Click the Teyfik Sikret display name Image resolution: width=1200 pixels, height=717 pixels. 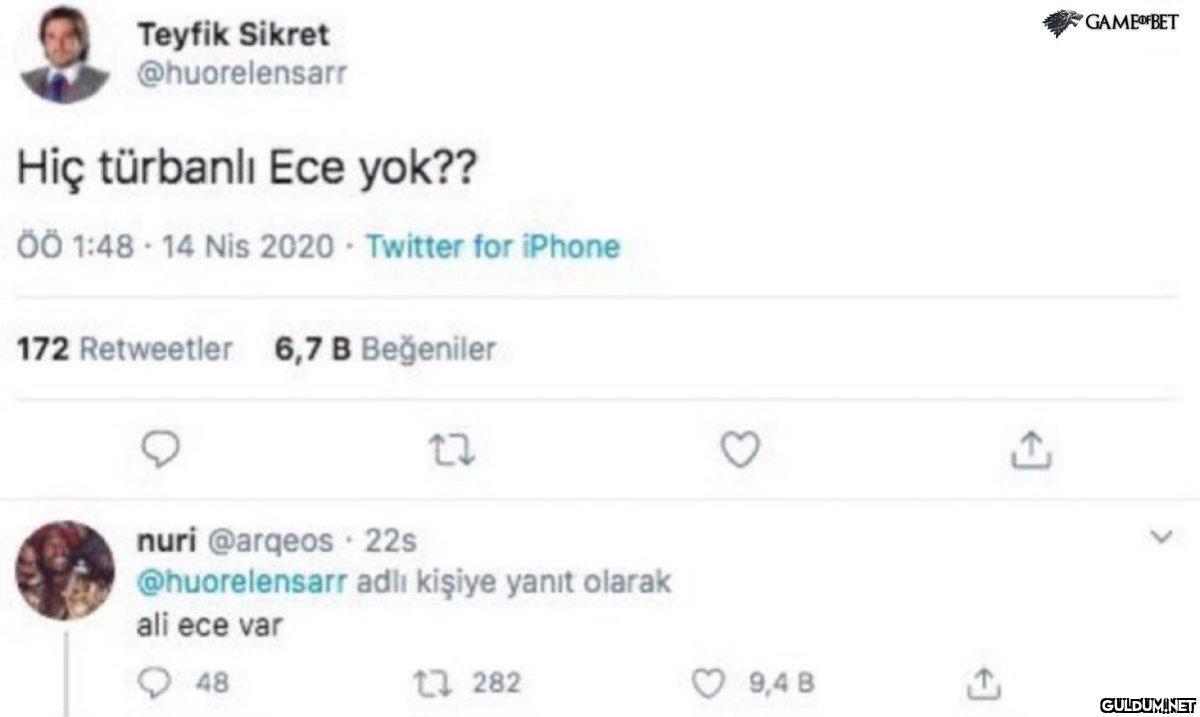coord(232,36)
